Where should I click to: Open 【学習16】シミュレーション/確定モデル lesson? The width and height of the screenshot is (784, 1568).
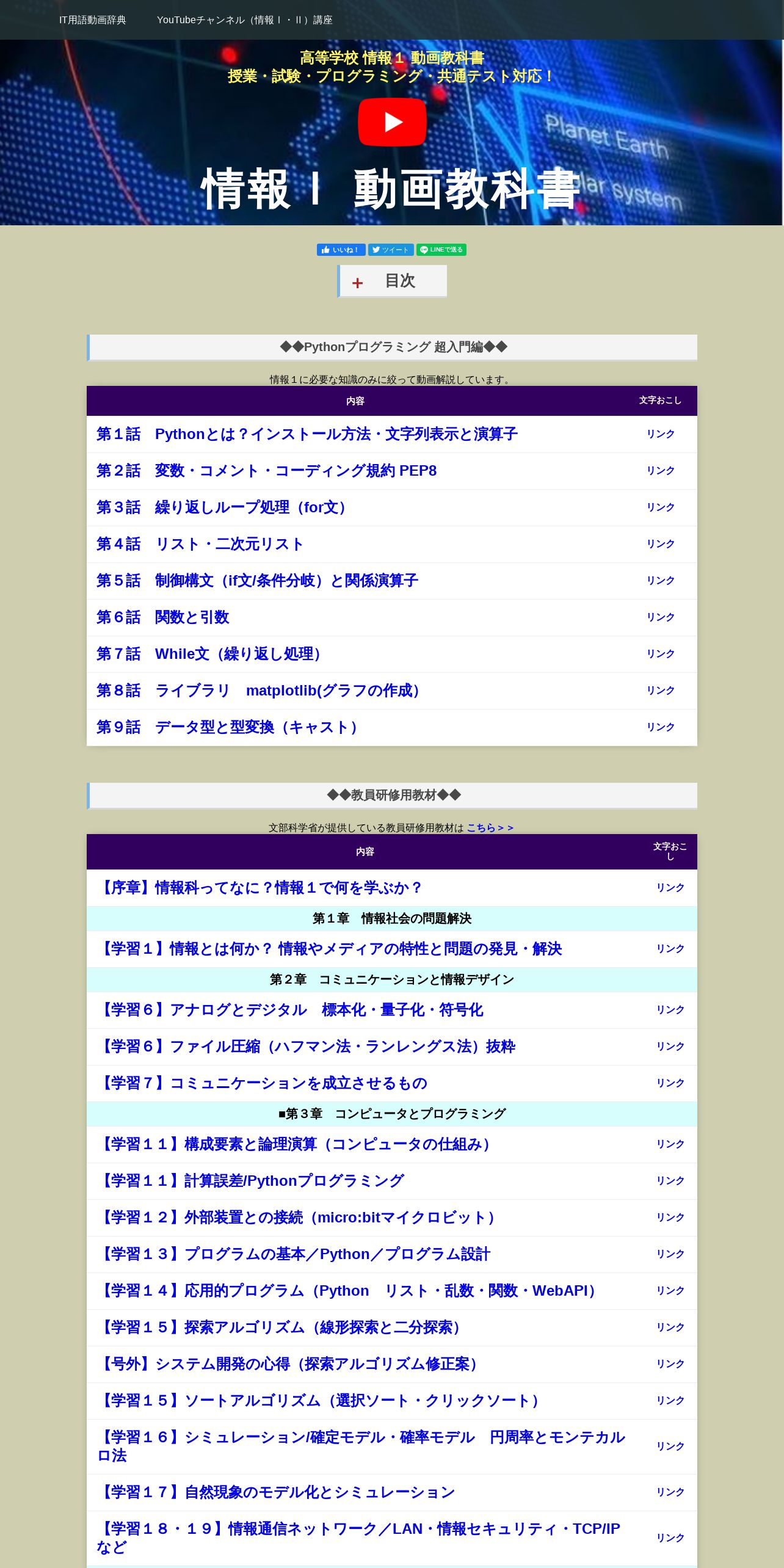(x=361, y=1446)
